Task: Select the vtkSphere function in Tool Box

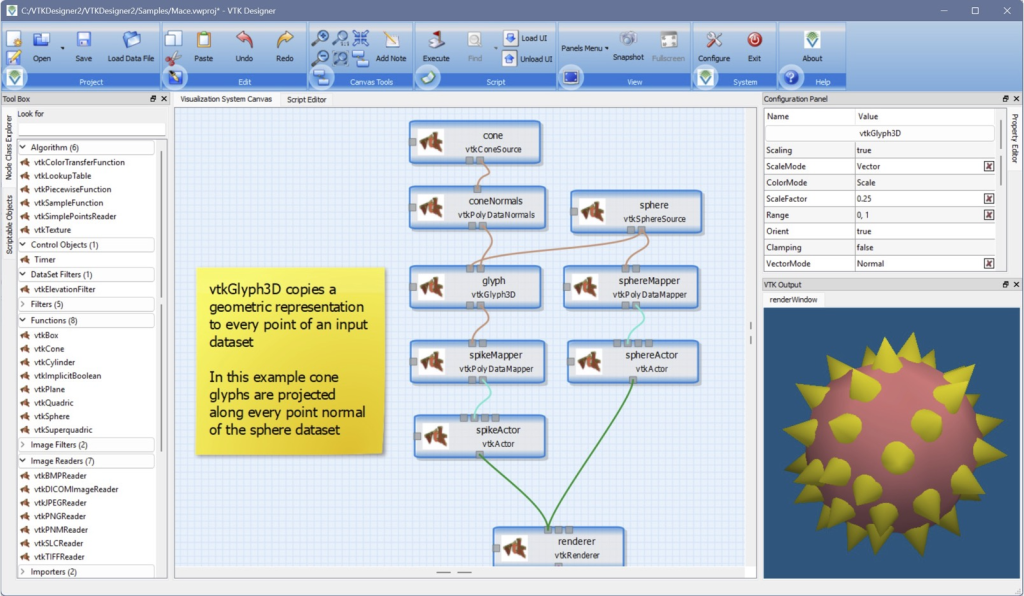Action: [52, 416]
